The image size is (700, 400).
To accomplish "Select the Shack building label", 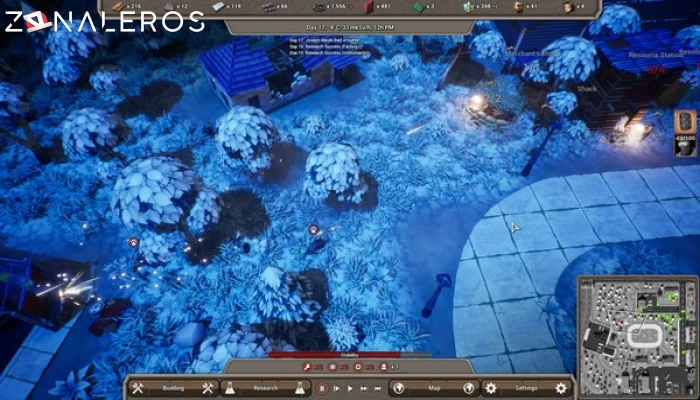I will pyautogui.click(x=587, y=89).
